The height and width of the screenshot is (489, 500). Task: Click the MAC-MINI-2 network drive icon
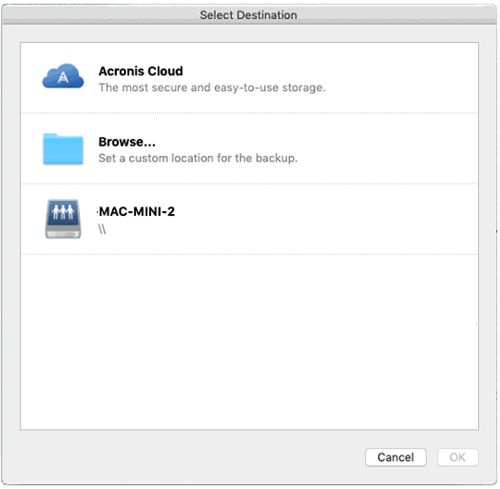63,219
